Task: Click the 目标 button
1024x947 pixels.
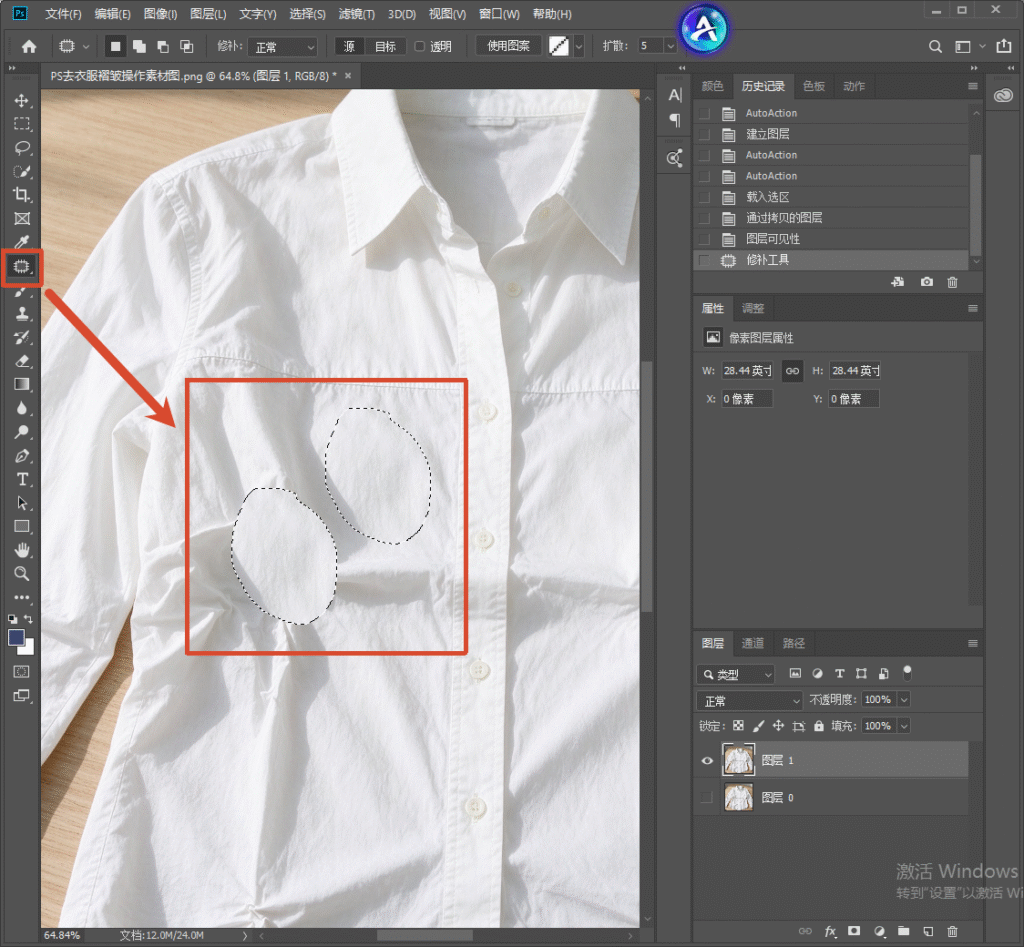Action: [x=385, y=46]
